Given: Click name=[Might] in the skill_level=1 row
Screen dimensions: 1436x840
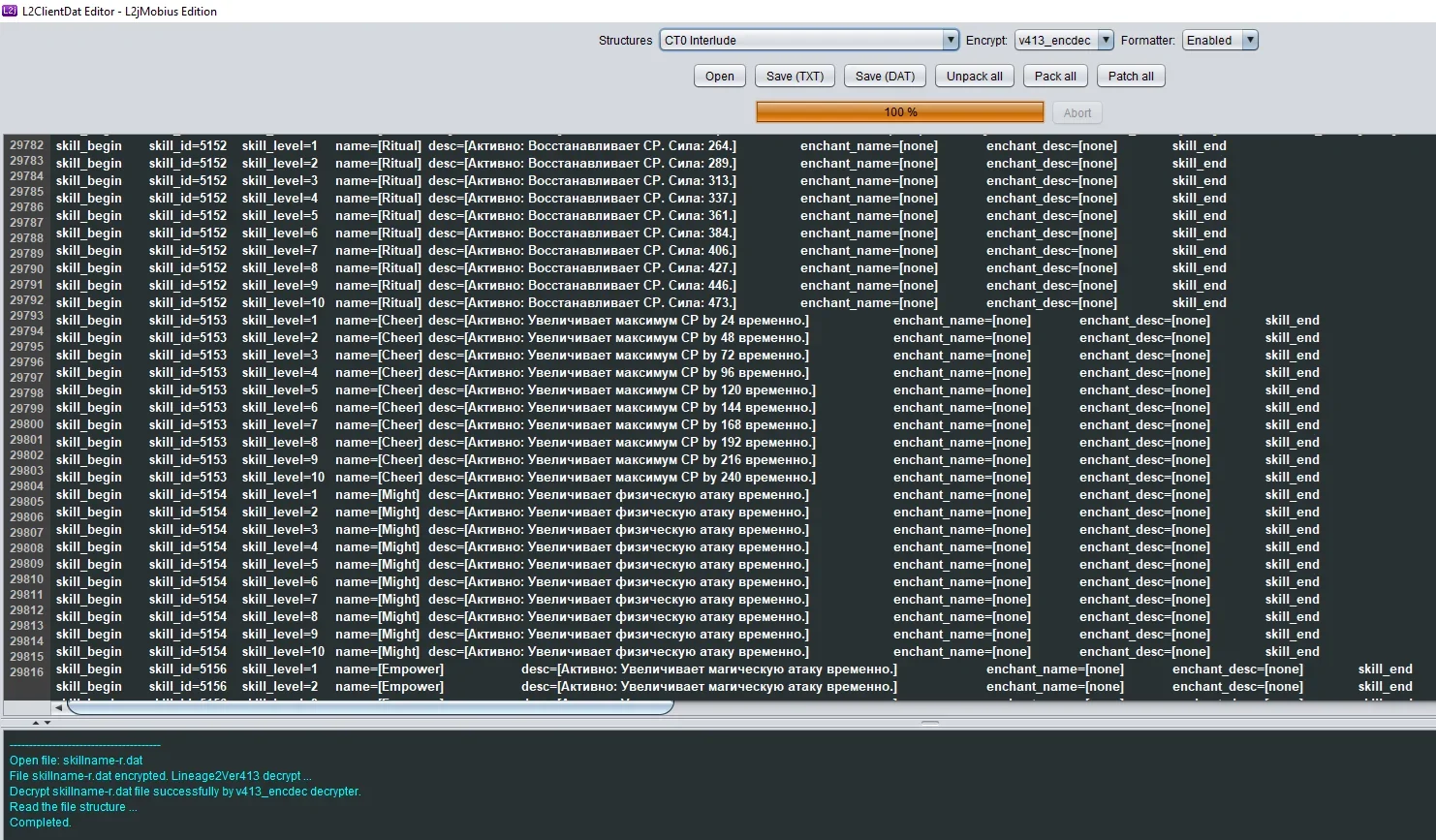Looking at the screenshot, I should (x=378, y=495).
